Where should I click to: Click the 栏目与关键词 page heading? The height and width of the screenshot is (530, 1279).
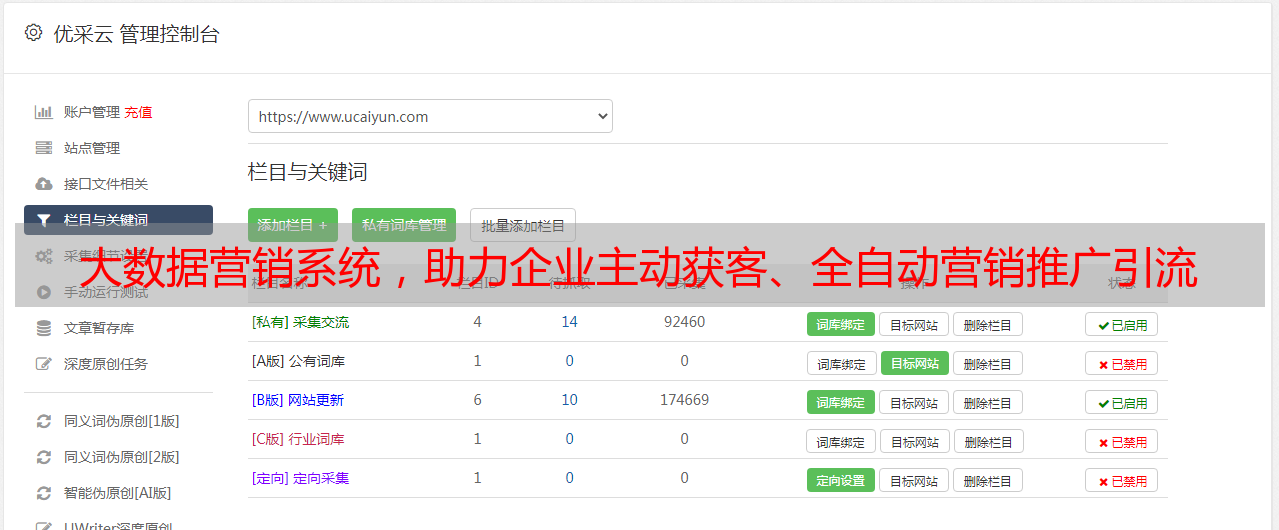308,172
